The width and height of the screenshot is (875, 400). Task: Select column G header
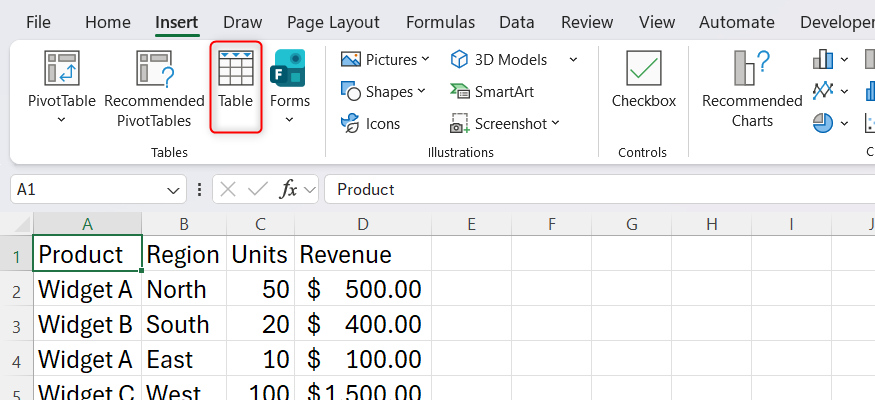click(632, 224)
